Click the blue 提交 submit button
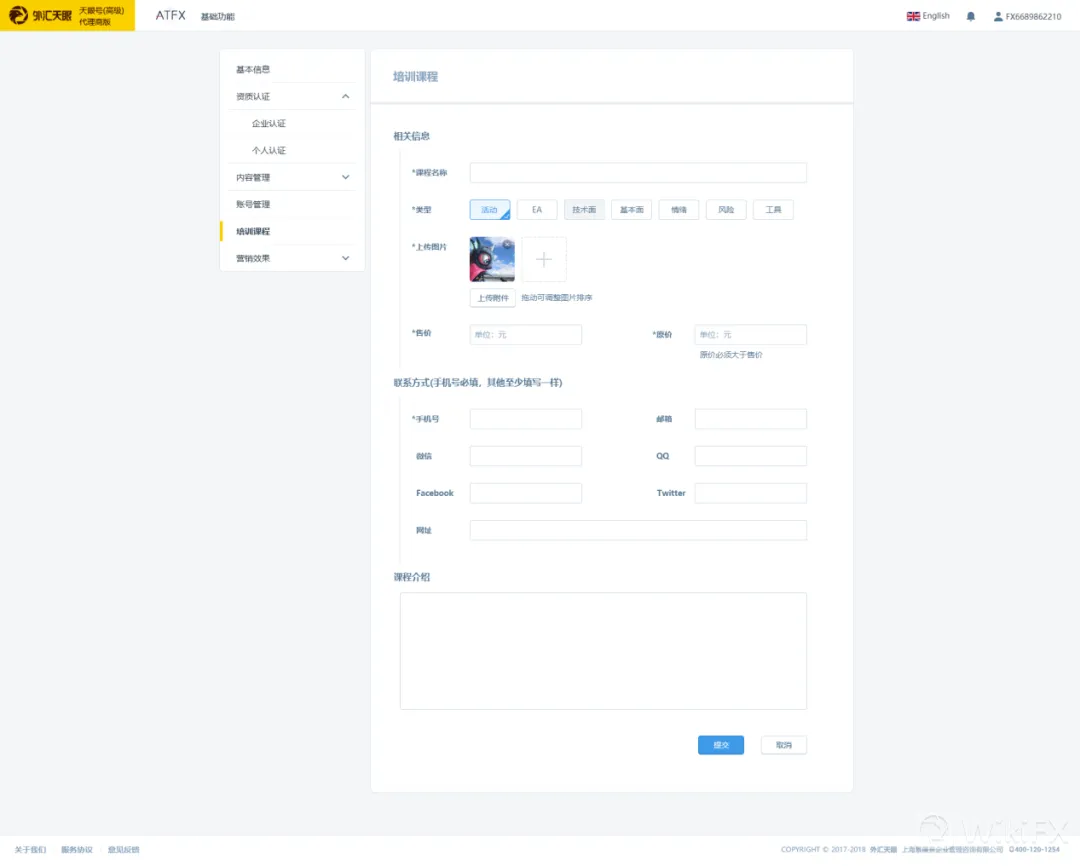This screenshot has height=866, width=1080. 720,745
